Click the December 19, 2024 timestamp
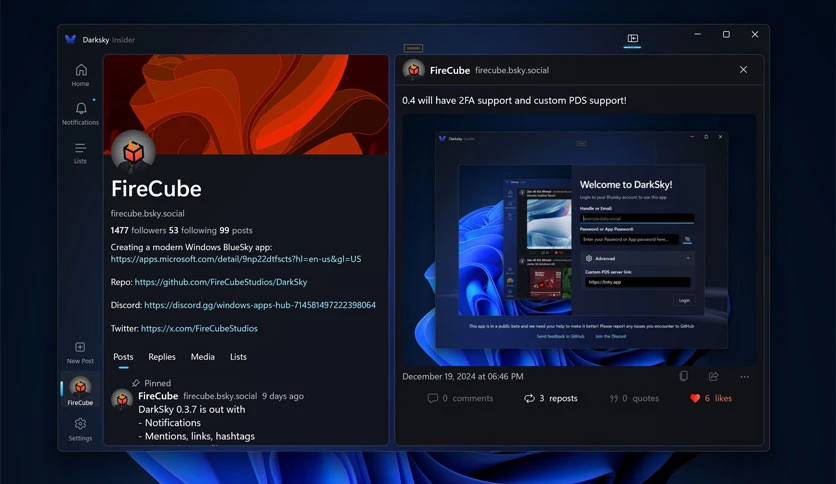Viewport: 836px width, 484px height. 463,376
